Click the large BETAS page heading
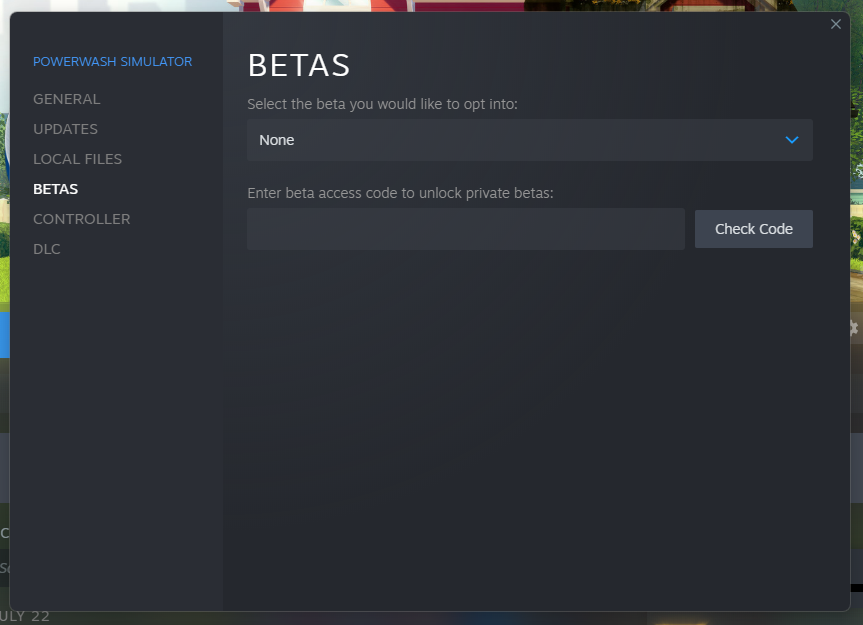This screenshot has height=625, width=863. point(299,66)
